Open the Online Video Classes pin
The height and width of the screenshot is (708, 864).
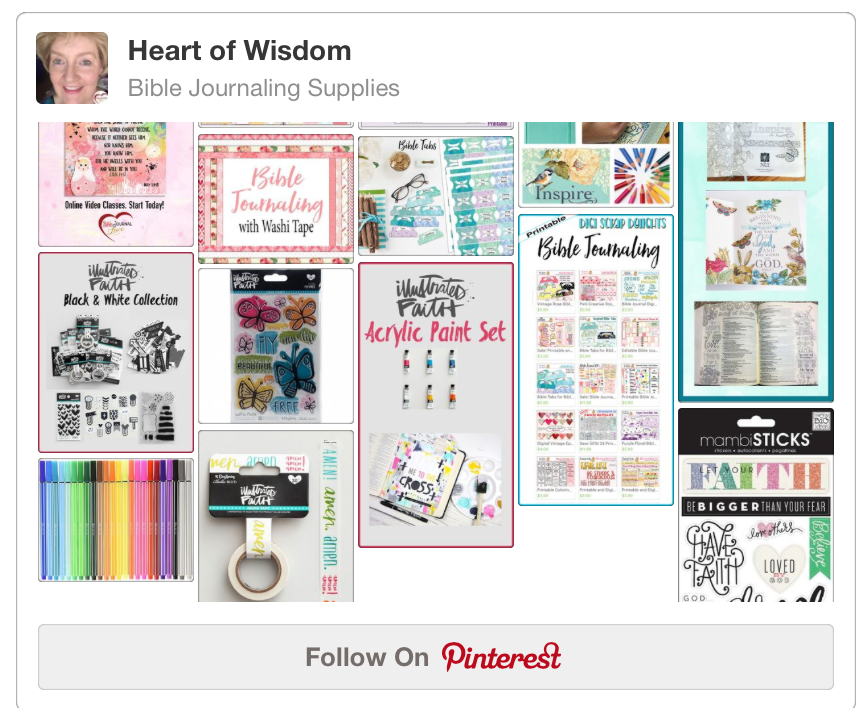coord(116,184)
